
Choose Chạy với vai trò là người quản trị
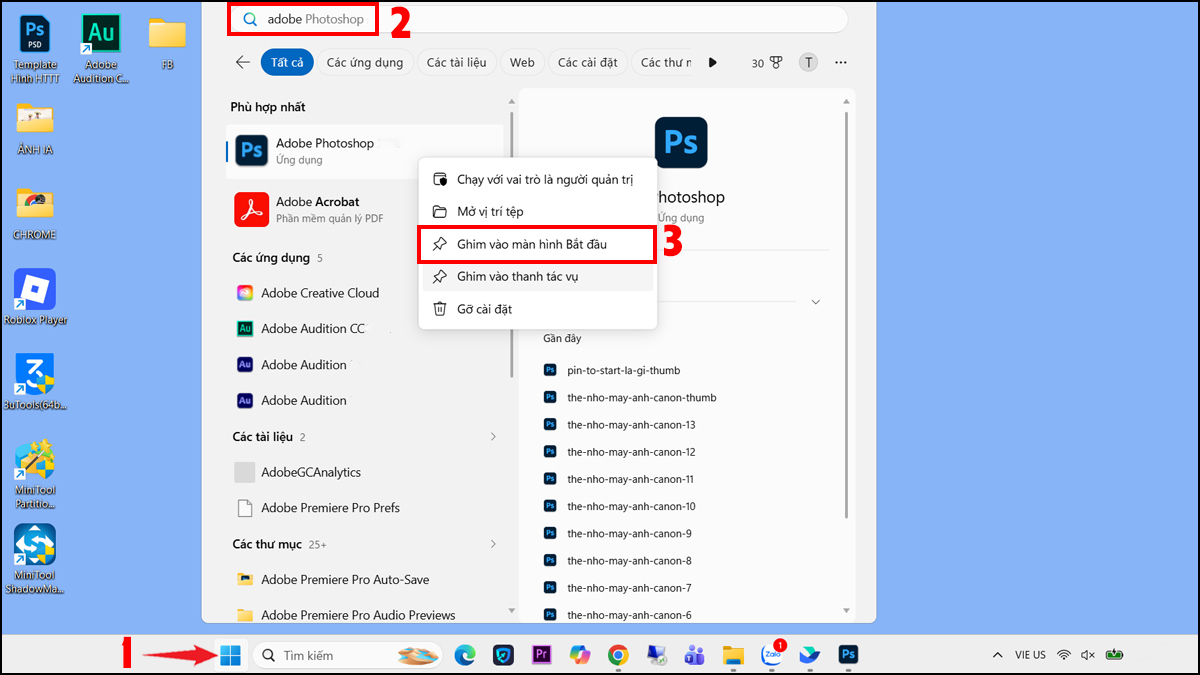pyautogui.click(x=537, y=180)
